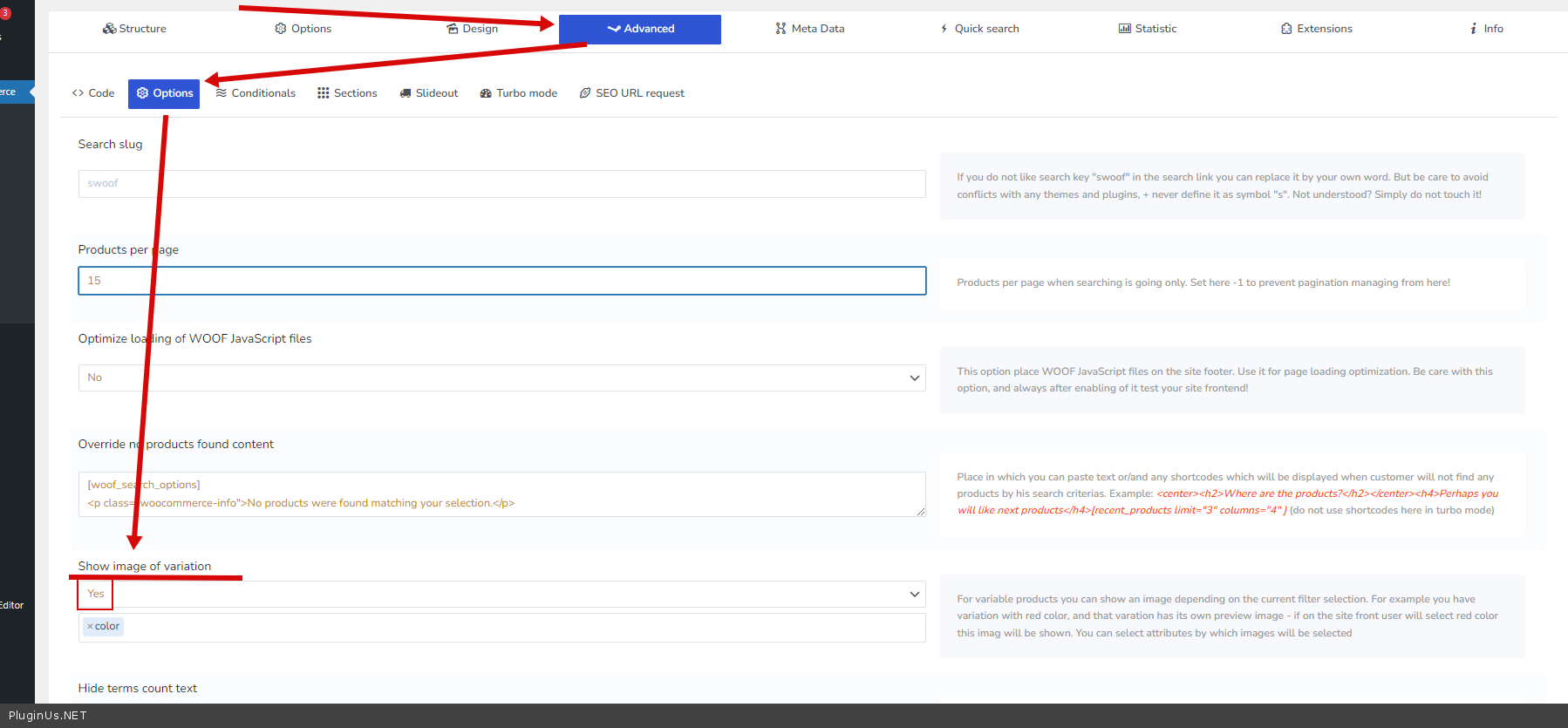Click the Search slug input field
Screen dimensions: 1568x728
pos(501,184)
